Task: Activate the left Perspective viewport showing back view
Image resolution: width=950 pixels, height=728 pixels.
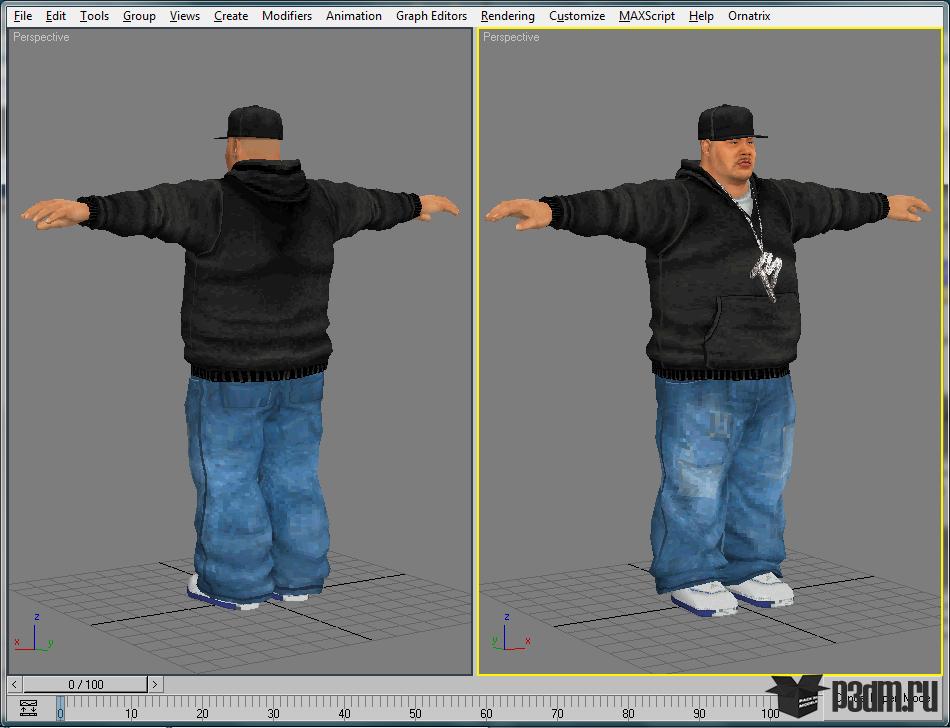Action: pos(240,351)
